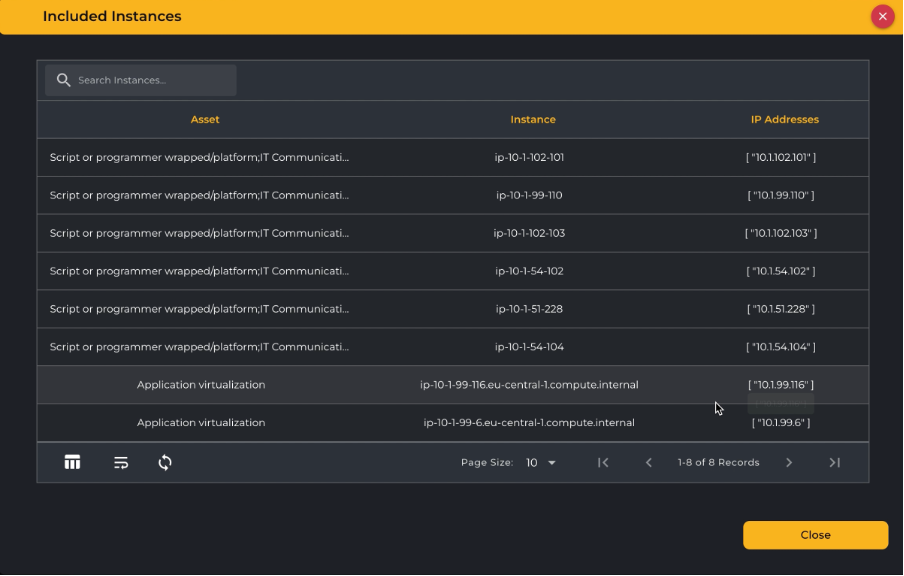904x576 pixels.
Task: Click the columns layout icon
Action: point(72,462)
